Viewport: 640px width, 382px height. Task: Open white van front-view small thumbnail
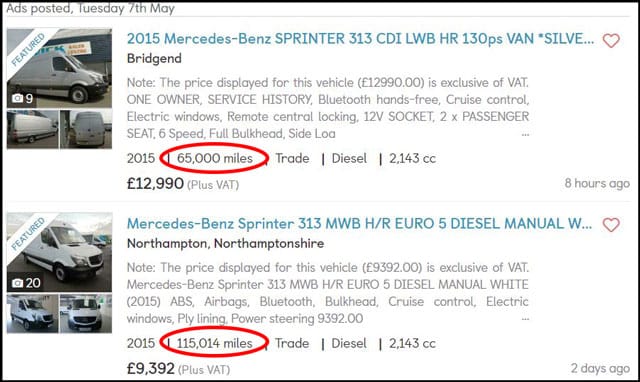(86, 313)
